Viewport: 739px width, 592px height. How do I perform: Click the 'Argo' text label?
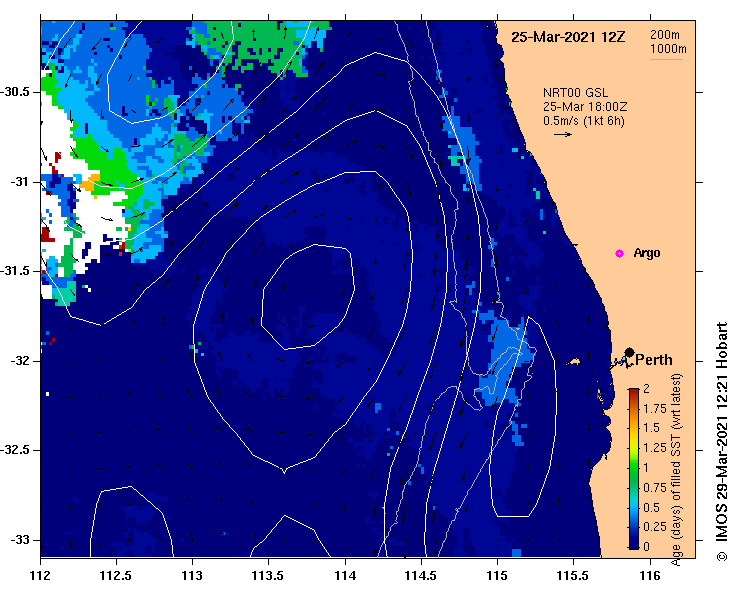647,253
